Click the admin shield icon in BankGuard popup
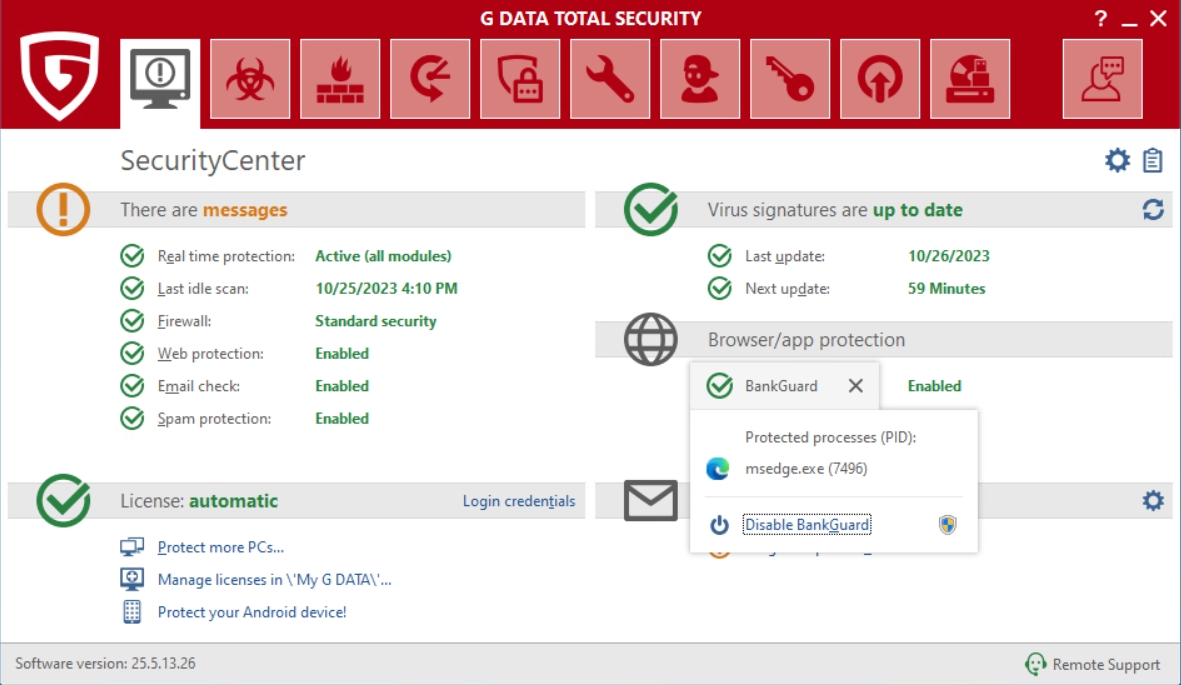Screen dimensions: 1181x685 pyautogui.click(x=948, y=524)
